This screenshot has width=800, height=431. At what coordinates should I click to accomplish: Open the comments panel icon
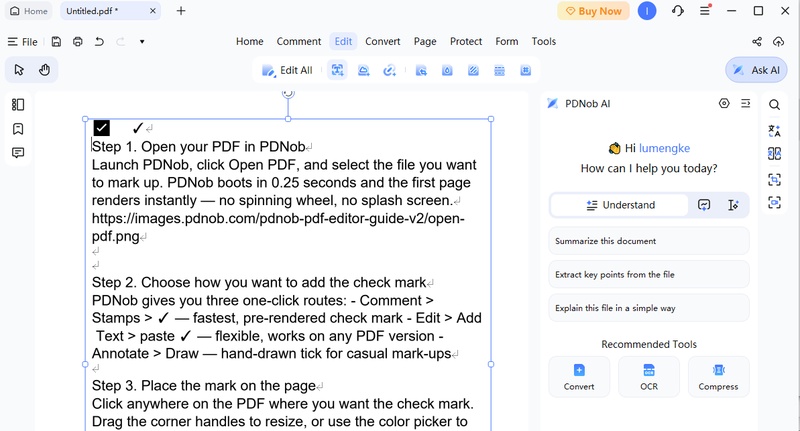click(x=18, y=153)
